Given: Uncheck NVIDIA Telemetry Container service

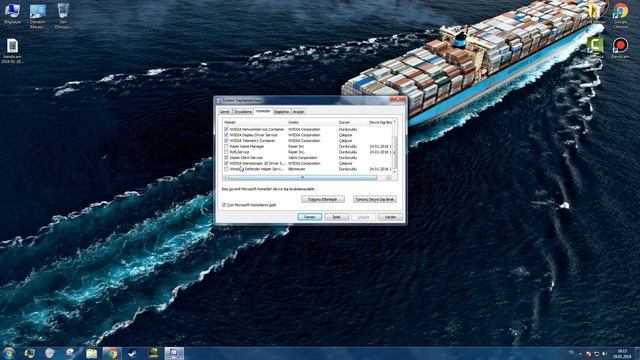Looking at the screenshot, I should (x=226, y=140).
